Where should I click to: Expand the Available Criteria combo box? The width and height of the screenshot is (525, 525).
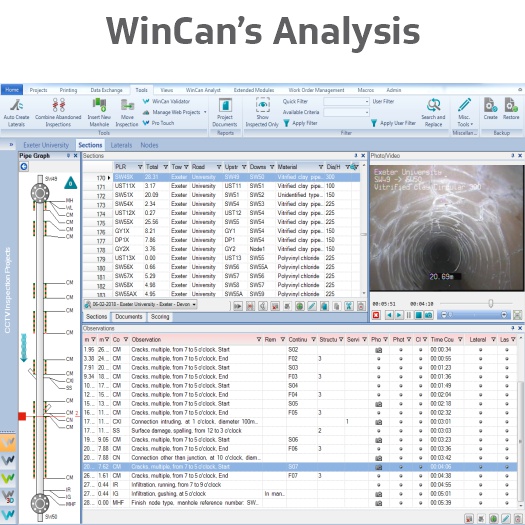tap(367, 112)
